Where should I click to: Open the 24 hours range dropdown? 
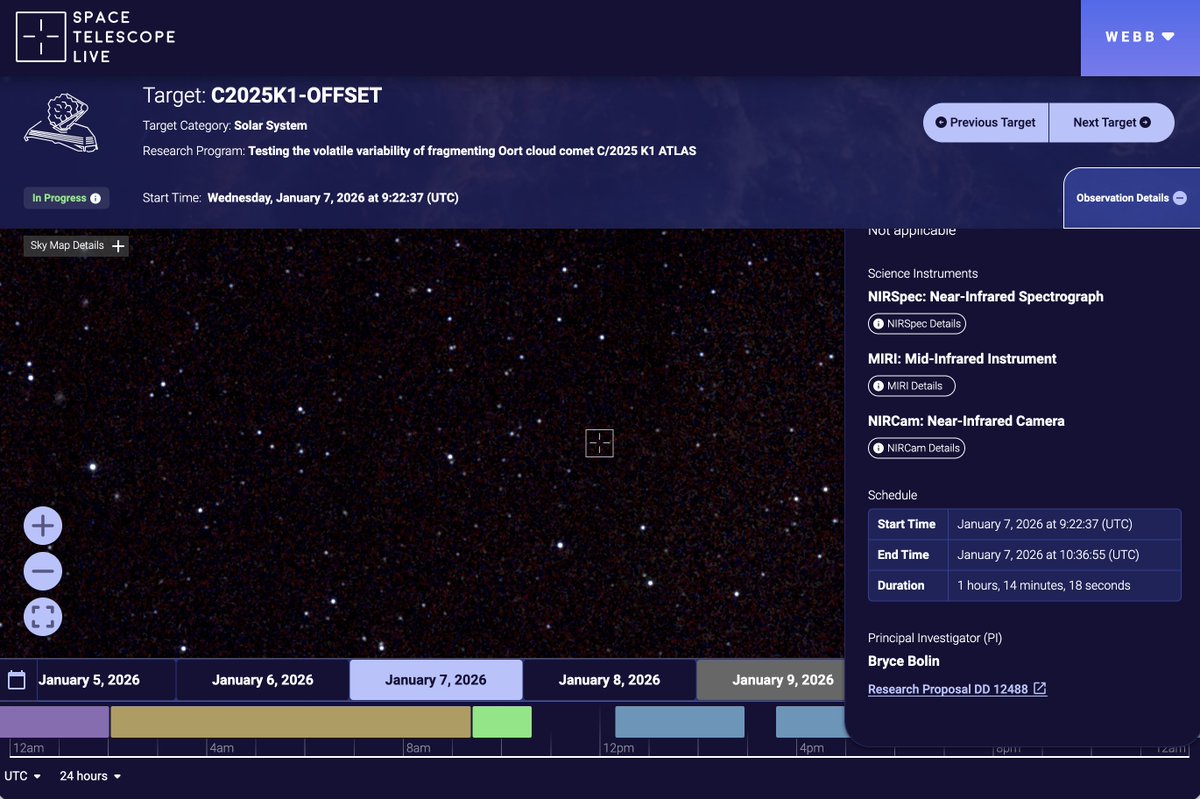coord(90,776)
